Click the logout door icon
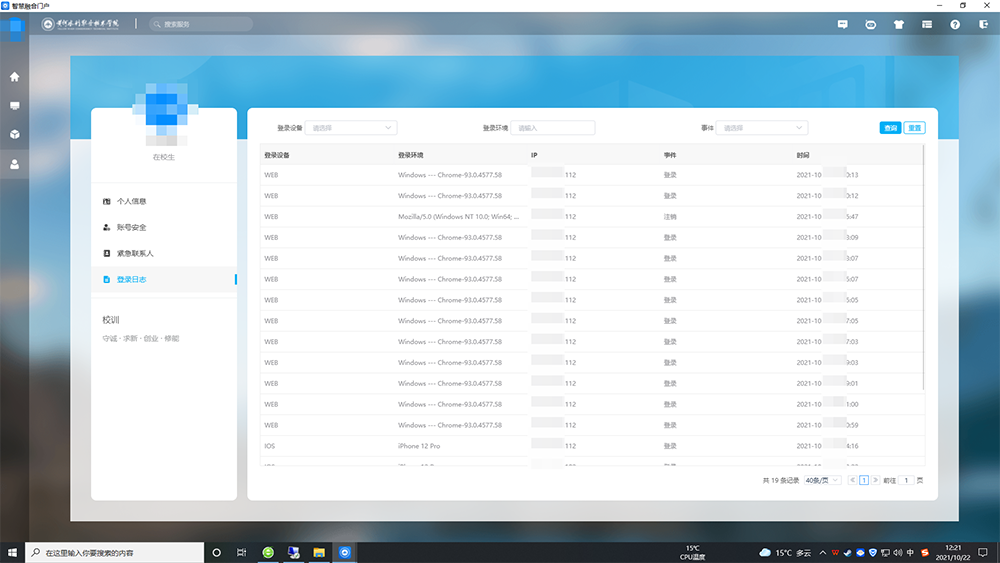This screenshot has width=1000, height=563. point(982,24)
